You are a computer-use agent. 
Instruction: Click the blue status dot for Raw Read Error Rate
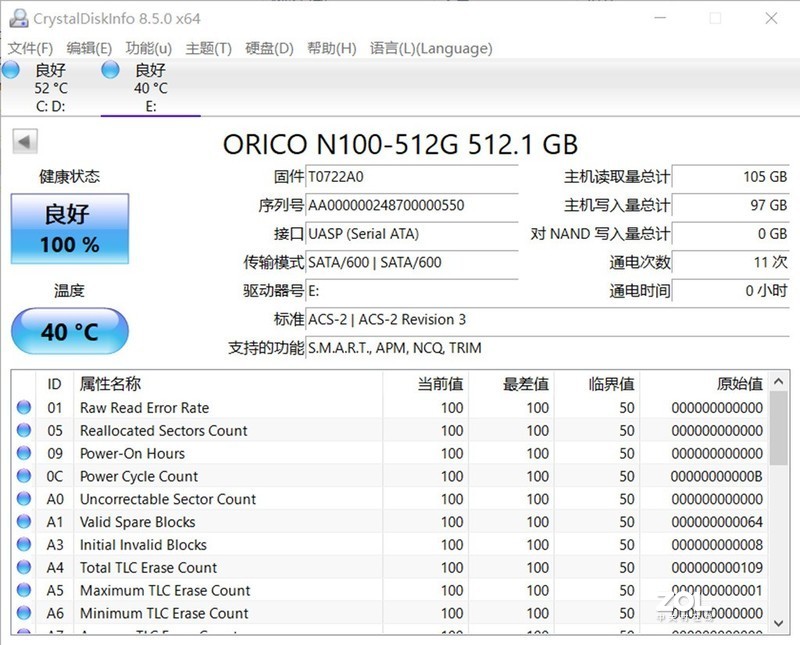(24, 408)
